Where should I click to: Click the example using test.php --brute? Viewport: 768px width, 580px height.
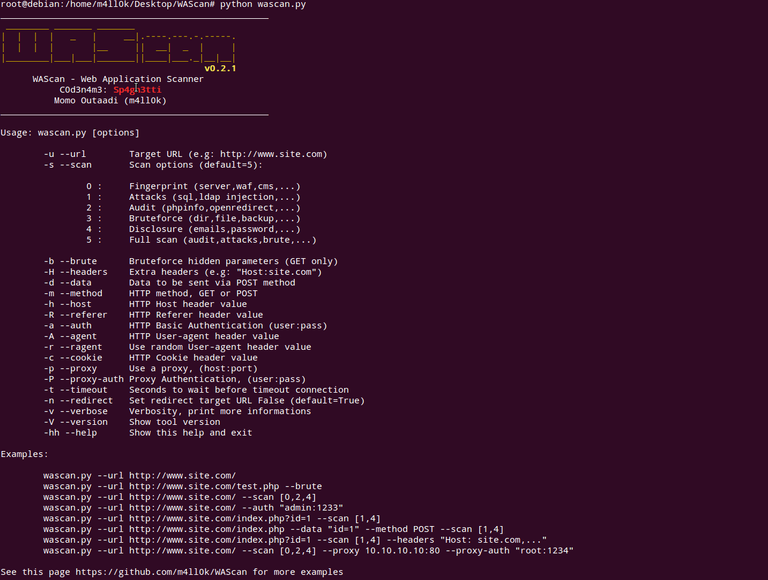182,486
